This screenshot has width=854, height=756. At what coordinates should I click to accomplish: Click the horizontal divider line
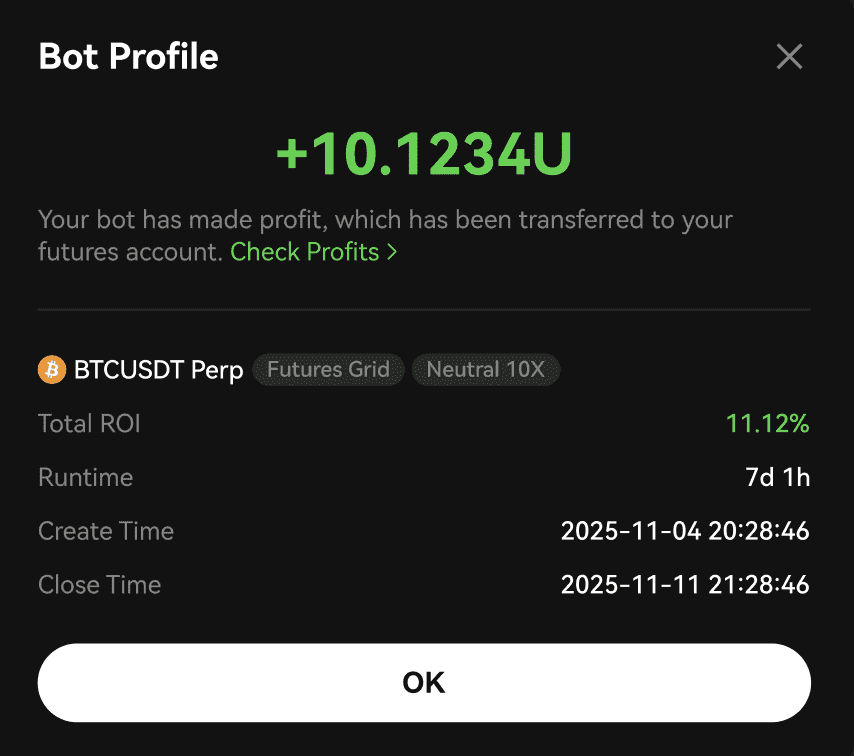click(424, 310)
